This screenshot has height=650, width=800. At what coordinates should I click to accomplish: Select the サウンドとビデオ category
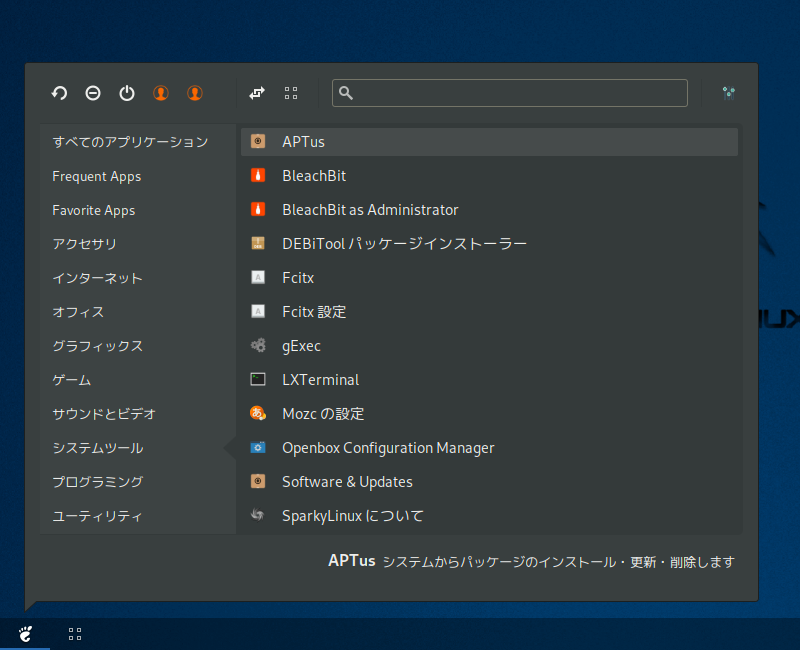[x=104, y=414]
